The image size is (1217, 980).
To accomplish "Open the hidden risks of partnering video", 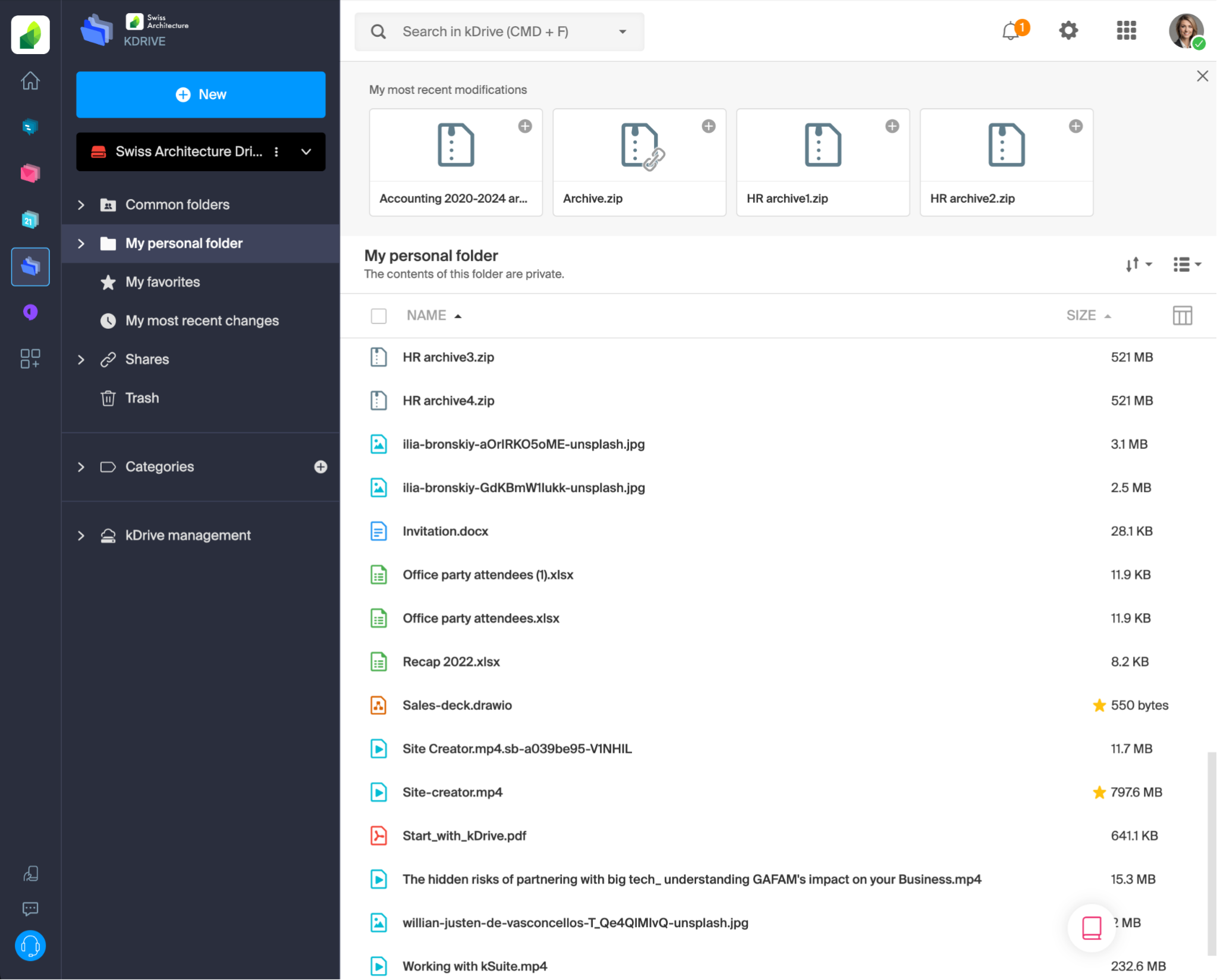I will tap(692, 880).
